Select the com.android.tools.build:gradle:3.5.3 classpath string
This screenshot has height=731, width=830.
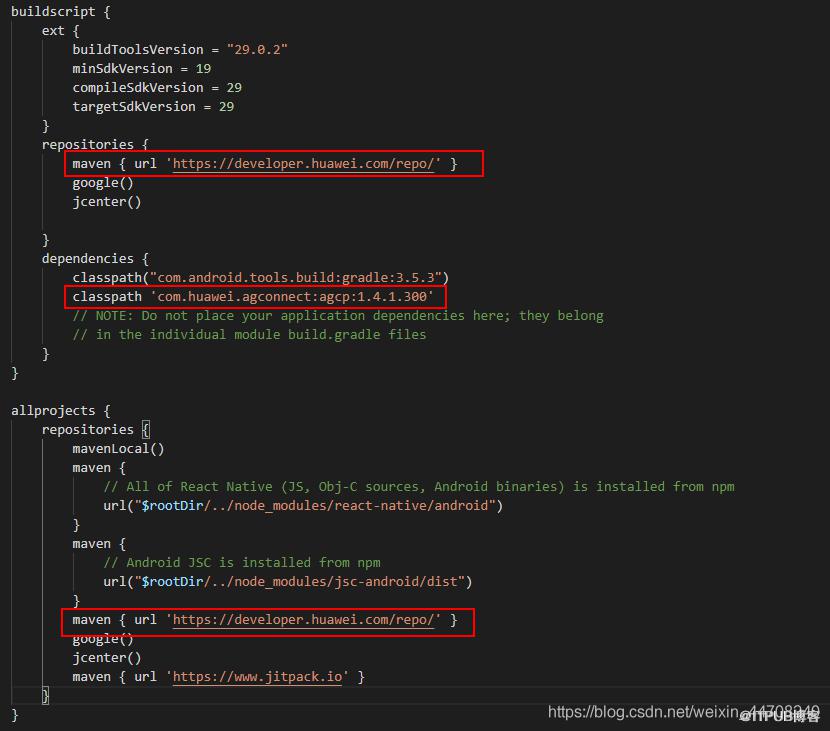pos(295,278)
